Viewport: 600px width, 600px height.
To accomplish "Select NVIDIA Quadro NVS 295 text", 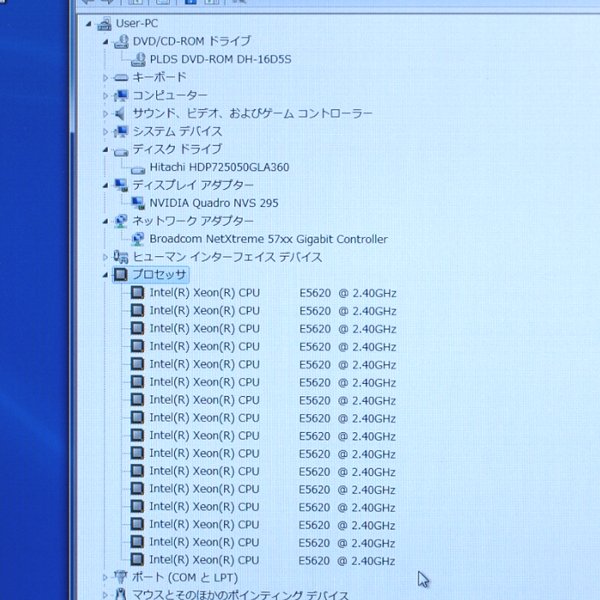I will [x=214, y=203].
